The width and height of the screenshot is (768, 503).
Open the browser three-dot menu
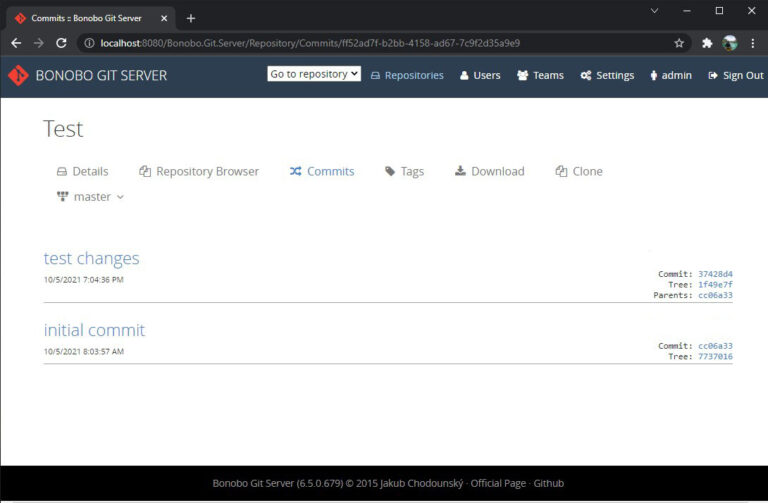pos(753,43)
